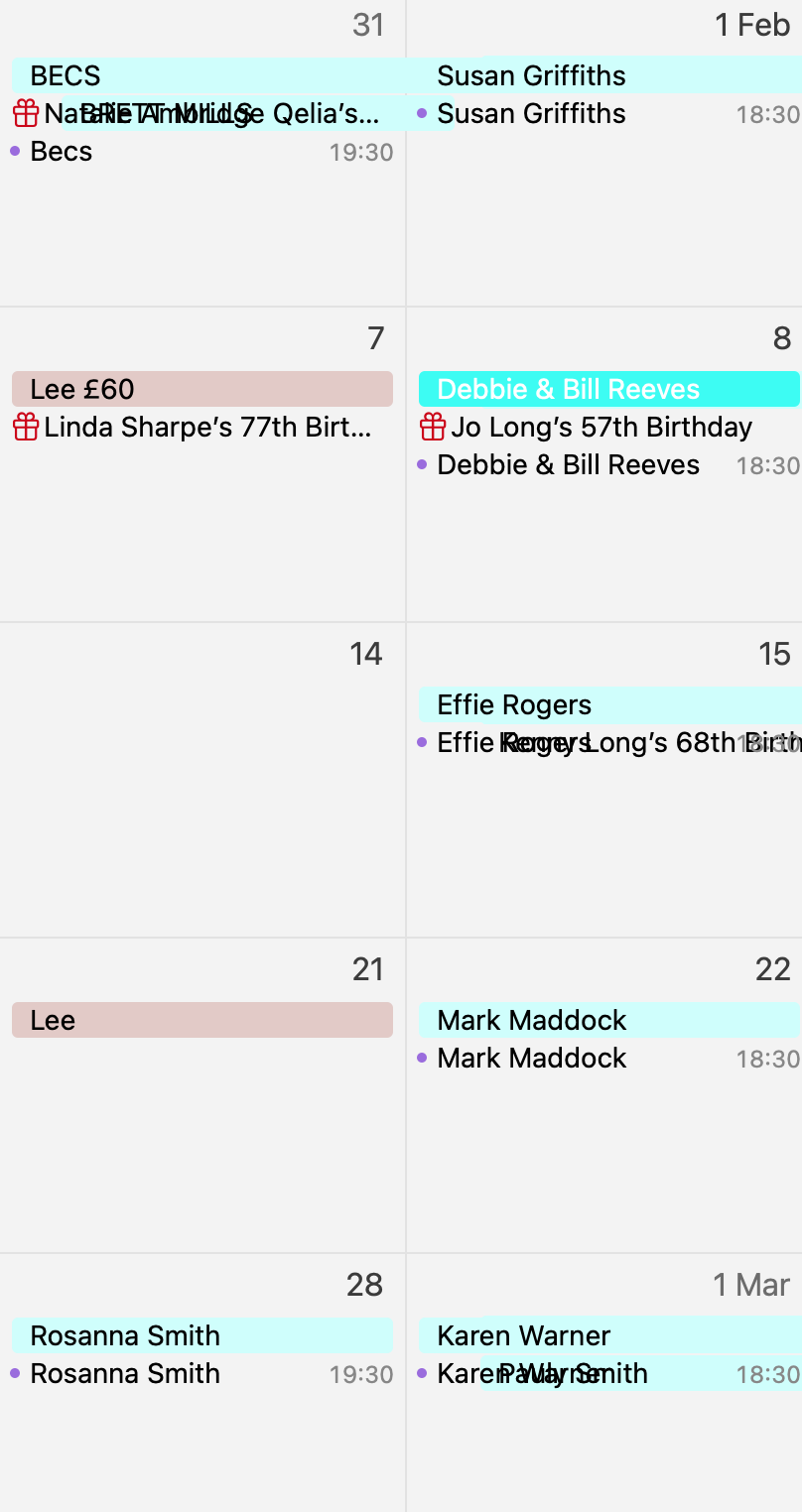Select the highlighted Debbie & Bill Reeves banner

(607, 389)
